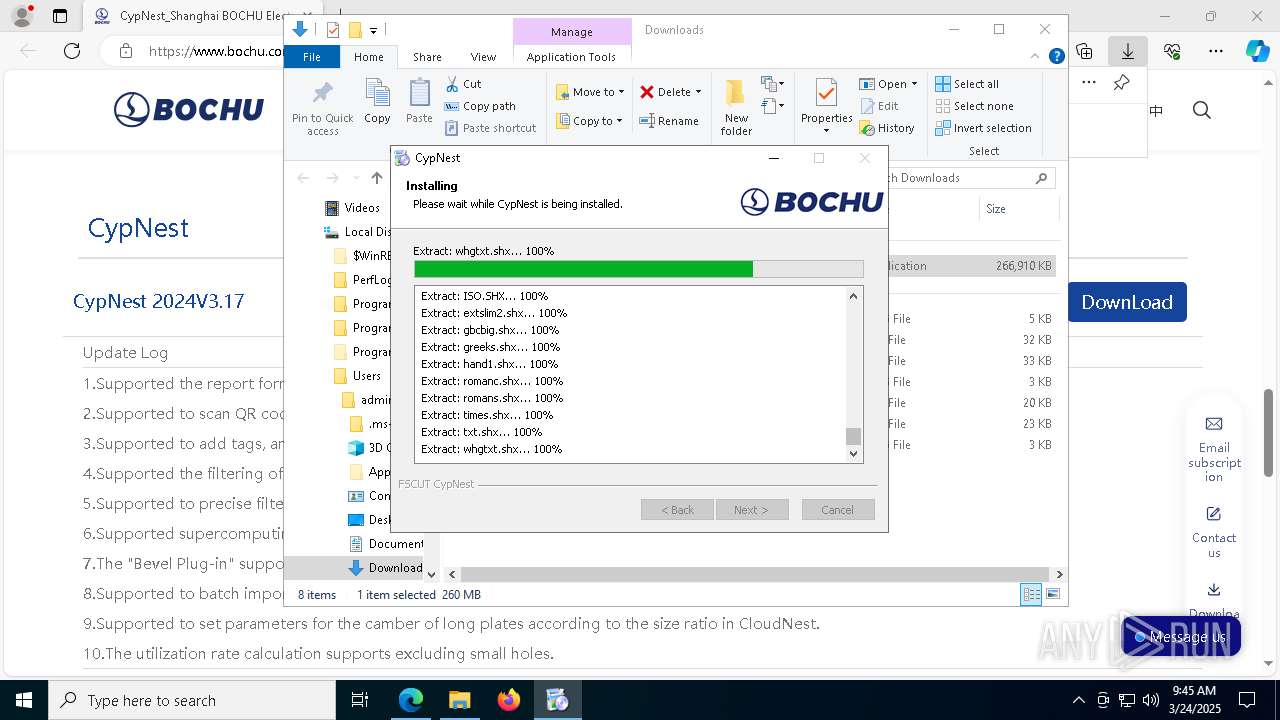Open Email subscription side widget
This screenshot has height=720, width=1280.
tap(1214, 450)
